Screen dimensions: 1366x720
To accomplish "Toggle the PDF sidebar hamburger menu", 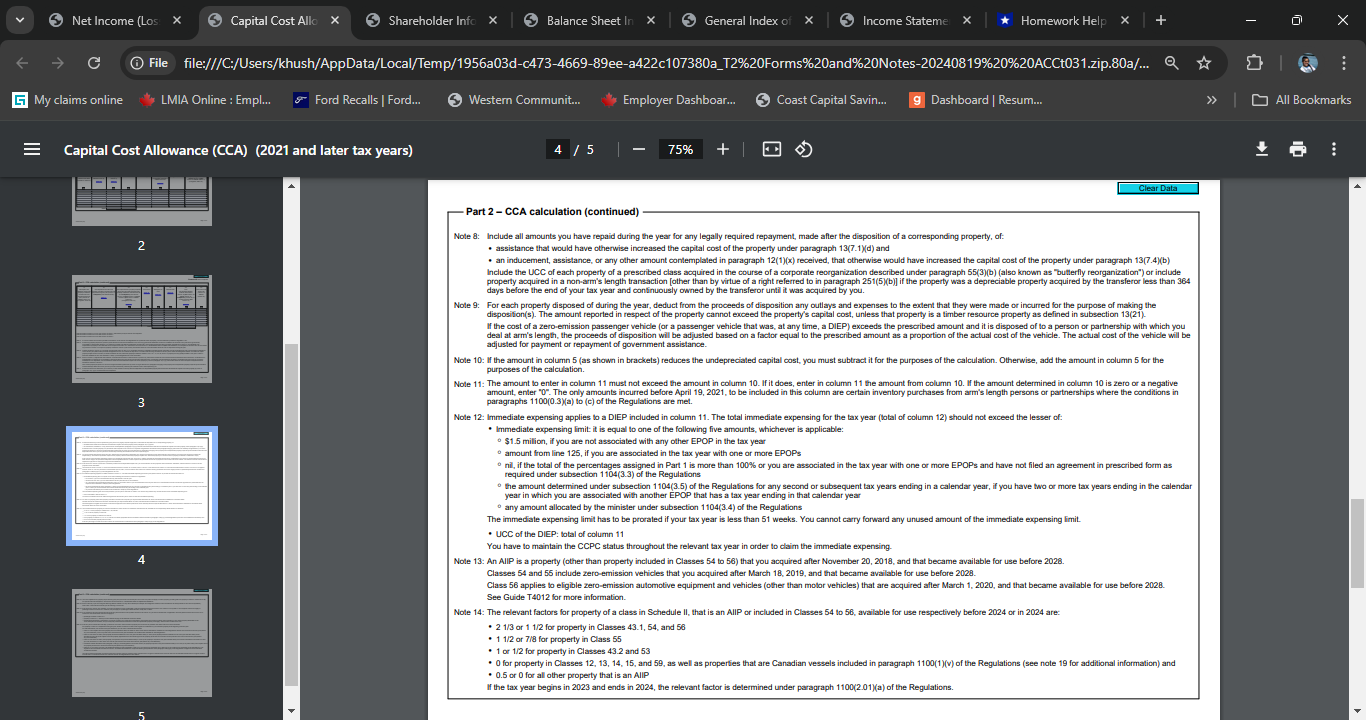I will click(x=32, y=149).
